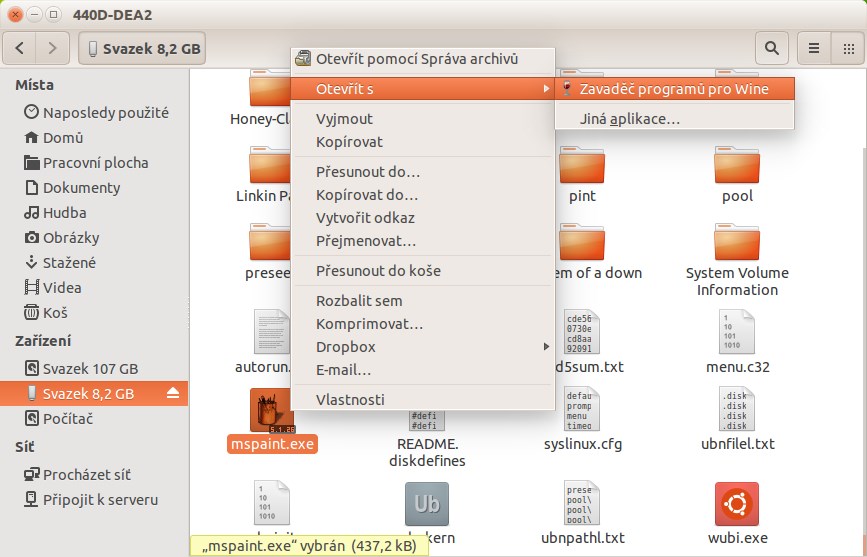Image resolution: width=867 pixels, height=557 pixels.
Task: Select the syslinux.cfg file icon
Action: point(582,409)
